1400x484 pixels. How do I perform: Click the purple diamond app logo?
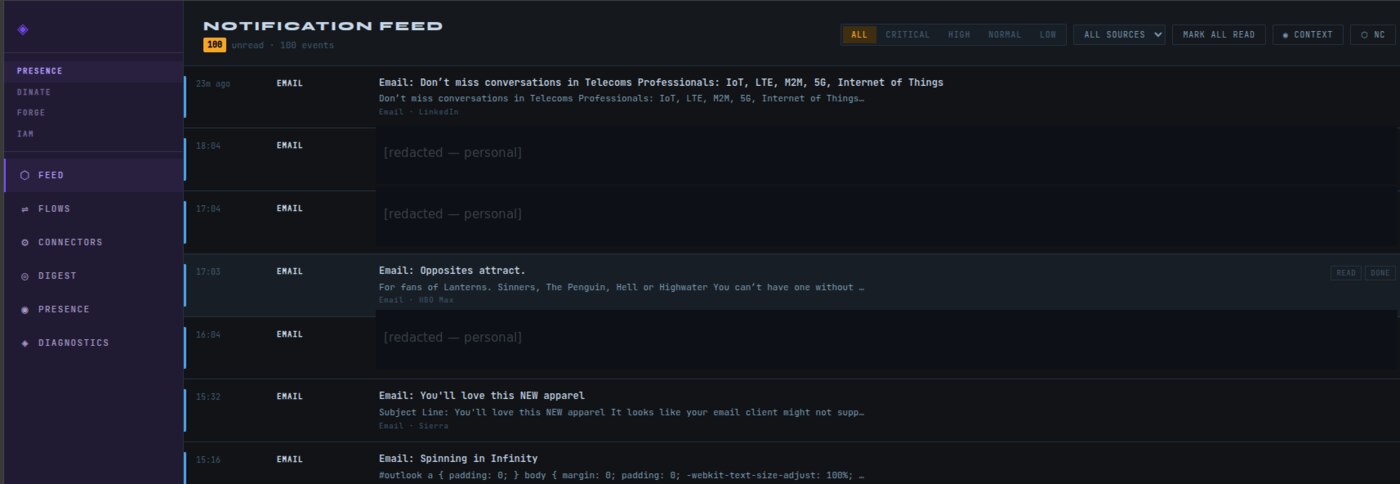(x=23, y=29)
